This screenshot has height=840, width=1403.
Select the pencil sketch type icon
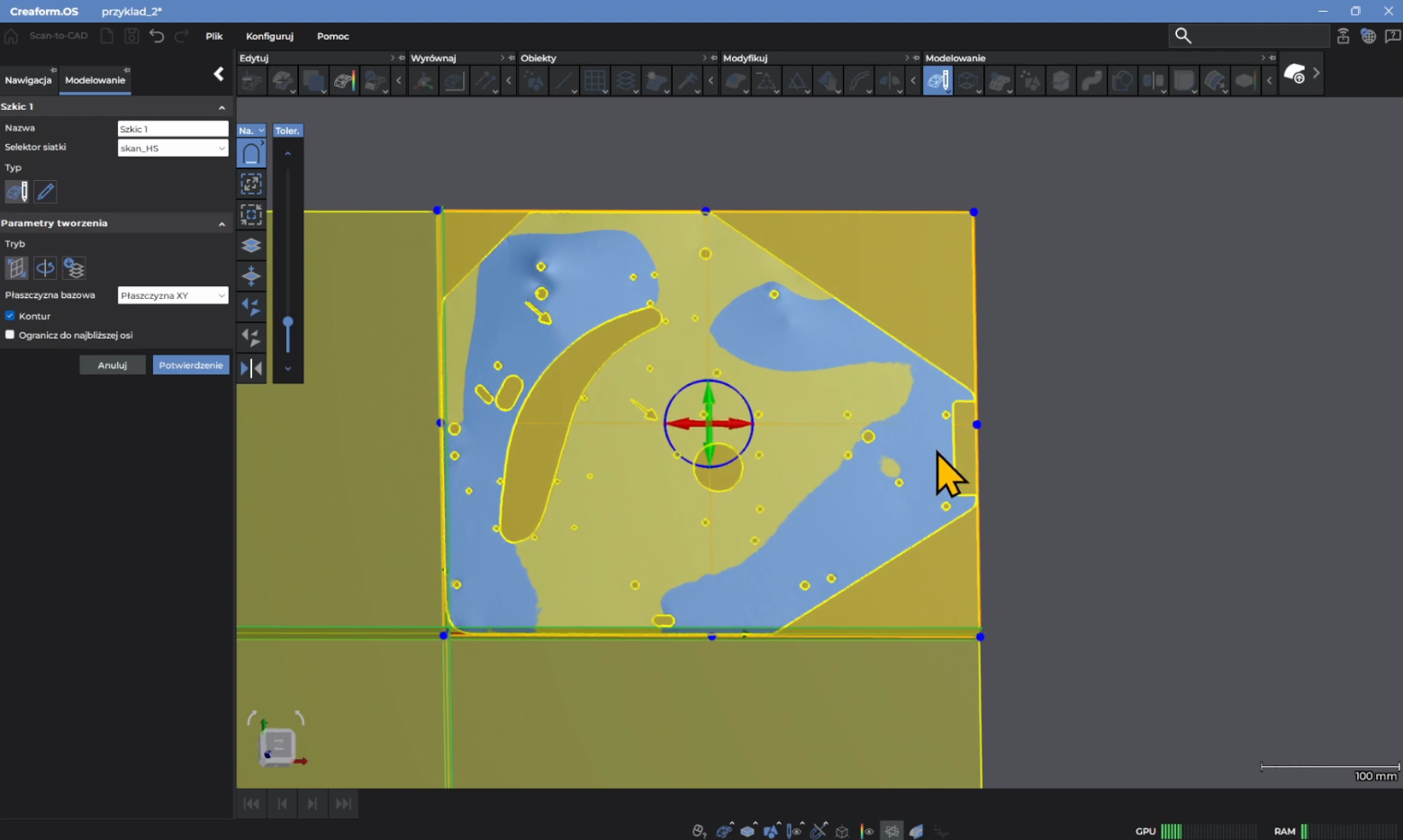coord(45,191)
